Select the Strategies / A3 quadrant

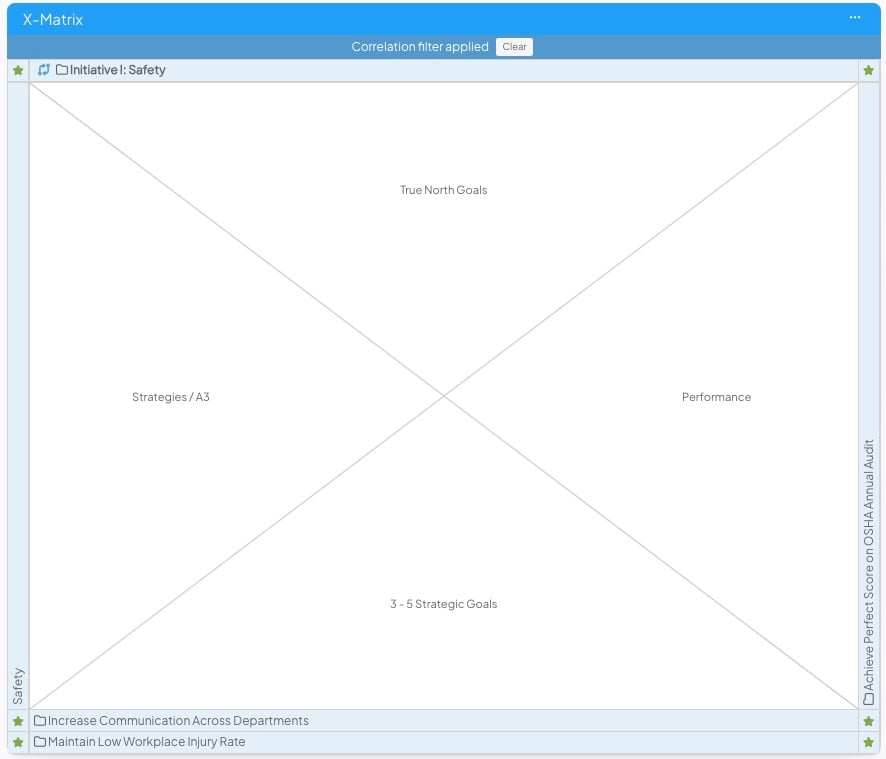[171, 397]
